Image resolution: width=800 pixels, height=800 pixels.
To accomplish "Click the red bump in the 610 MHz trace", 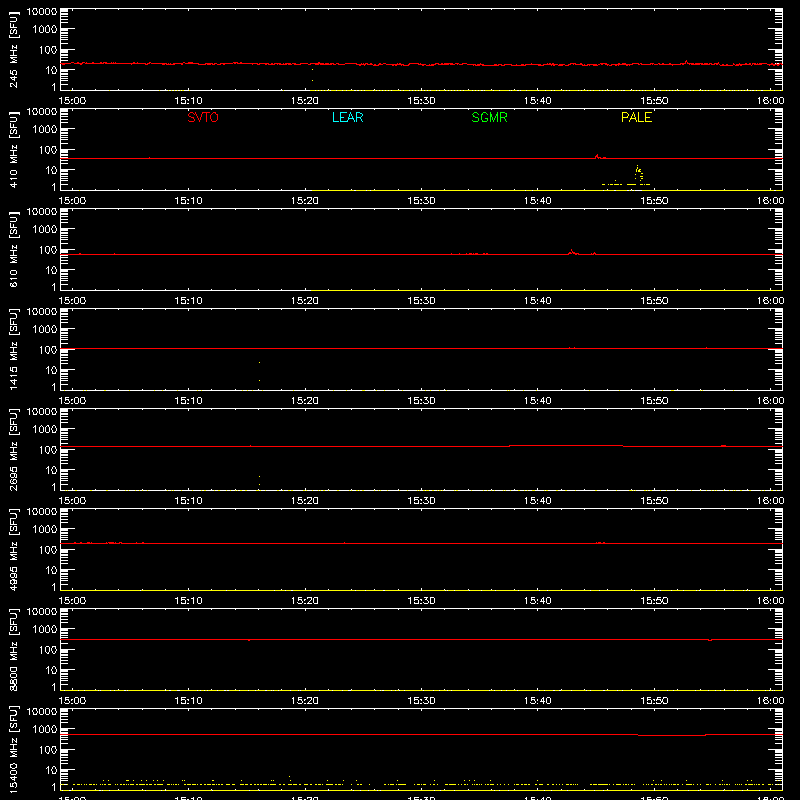I will (572, 252).
